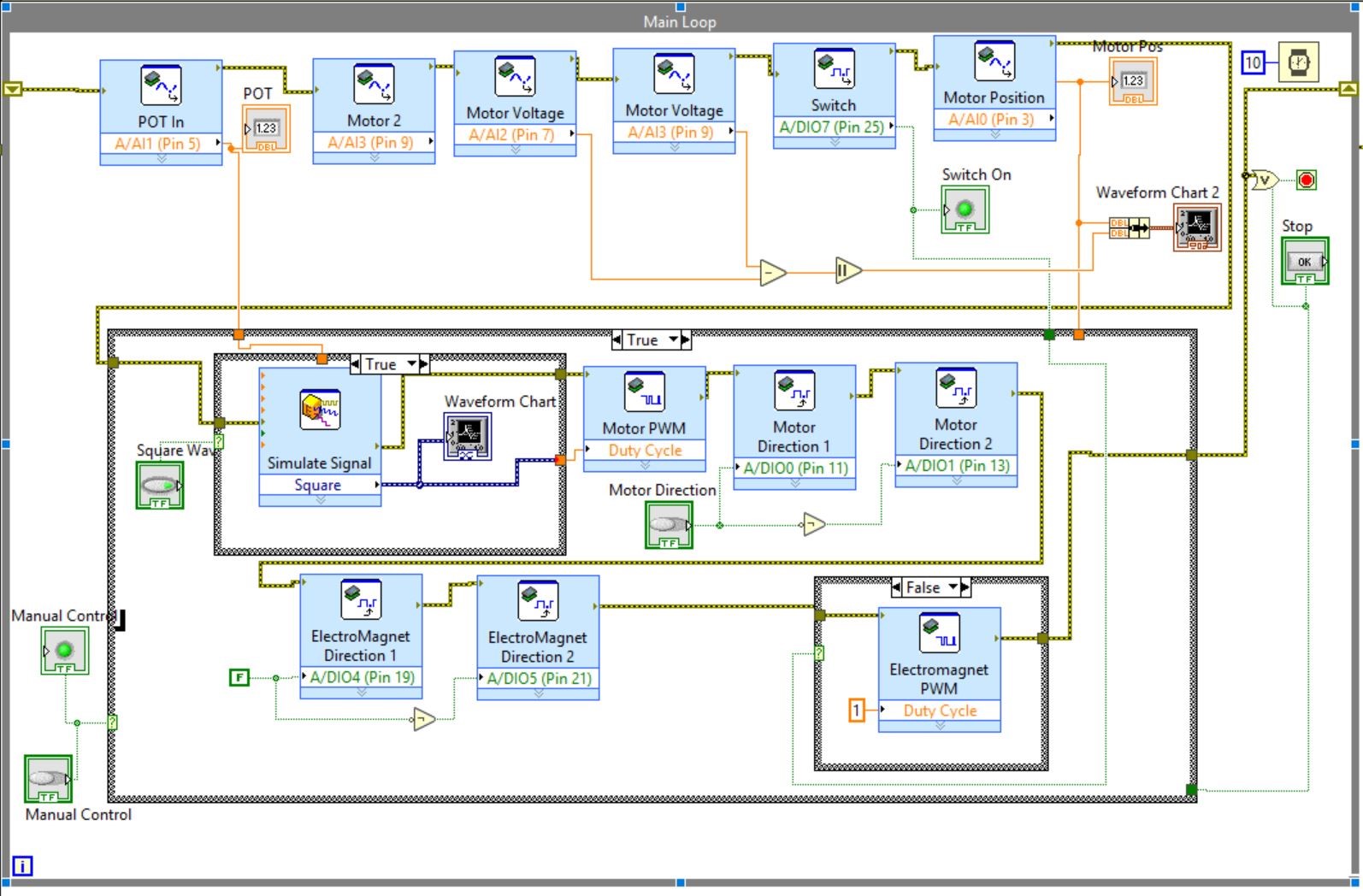
Task: Click the False boolean constant
Action: click(239, 678)
